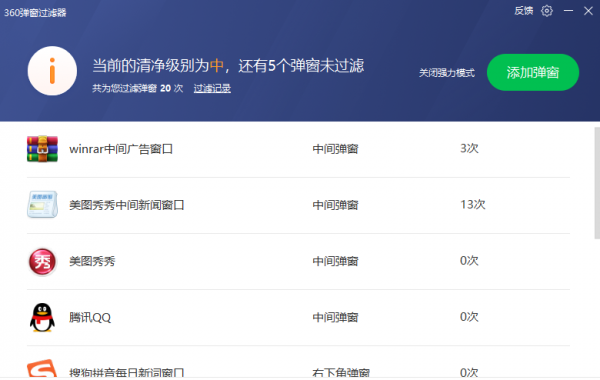Click the red 美图秀秀 app icon
This screenshot has width=600, height=380.
tap(42, 261)
